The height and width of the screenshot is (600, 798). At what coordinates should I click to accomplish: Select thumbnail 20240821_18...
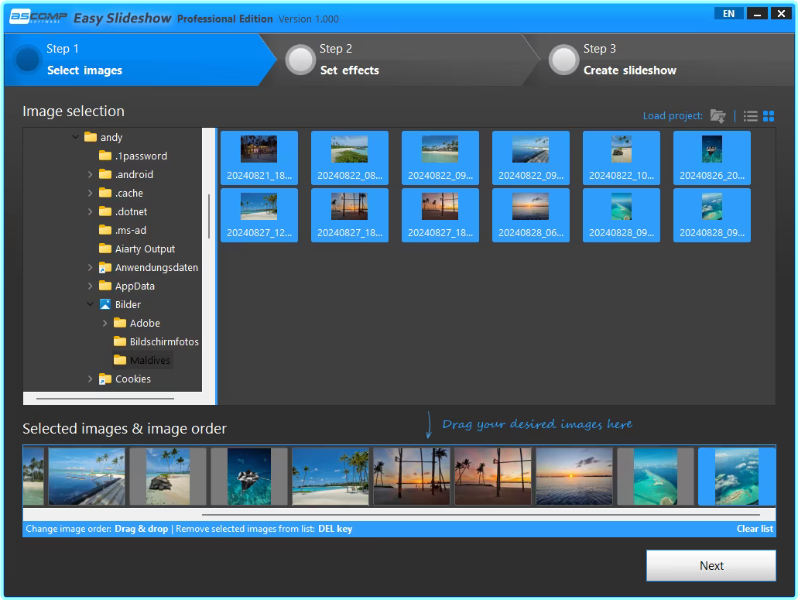click(259, 158)
